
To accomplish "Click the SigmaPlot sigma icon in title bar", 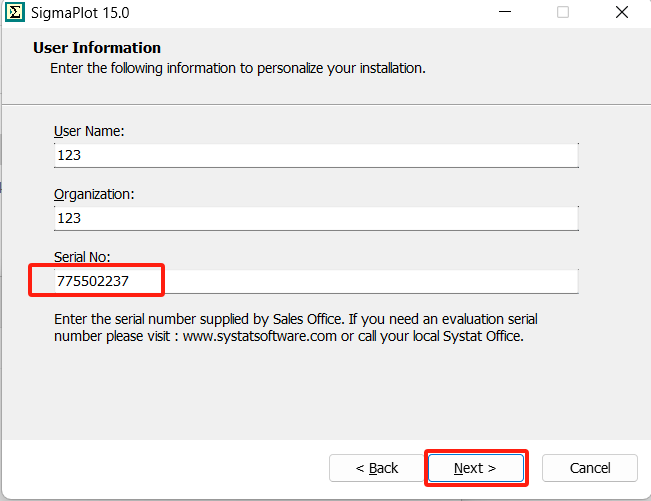I will coord(14,13).
